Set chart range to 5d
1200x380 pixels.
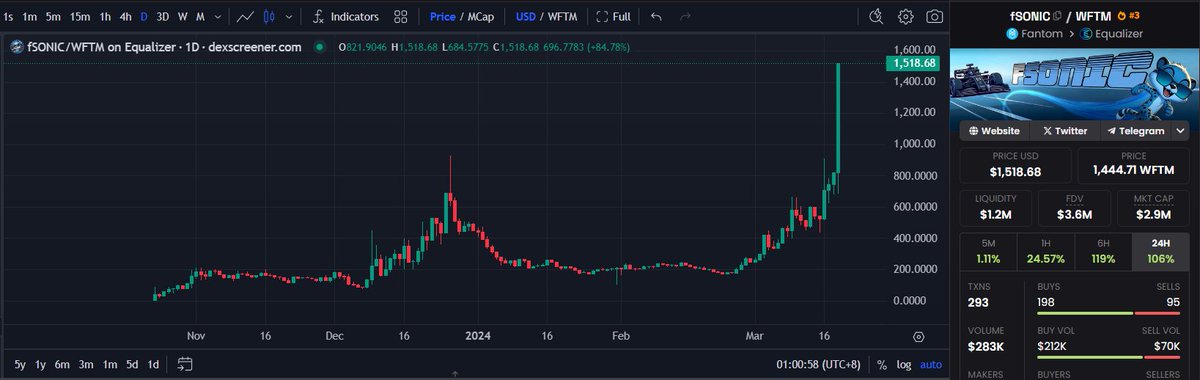[132, 364]
